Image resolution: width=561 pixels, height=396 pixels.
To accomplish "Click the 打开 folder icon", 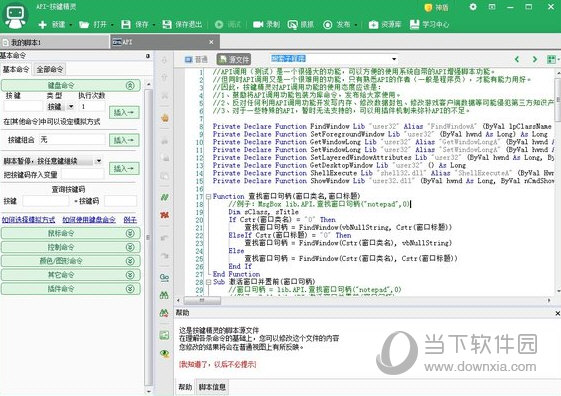I will (x=84, y=24).
